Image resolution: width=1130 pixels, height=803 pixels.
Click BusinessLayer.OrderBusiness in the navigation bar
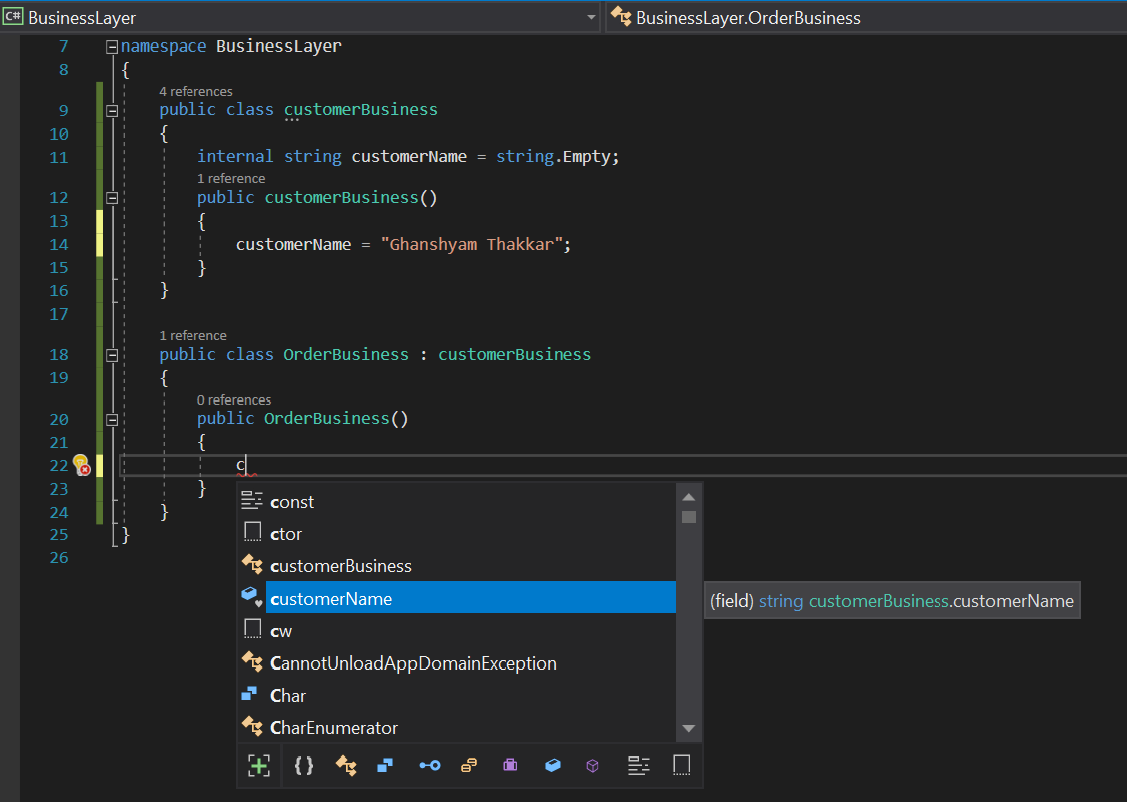(746, 17)
